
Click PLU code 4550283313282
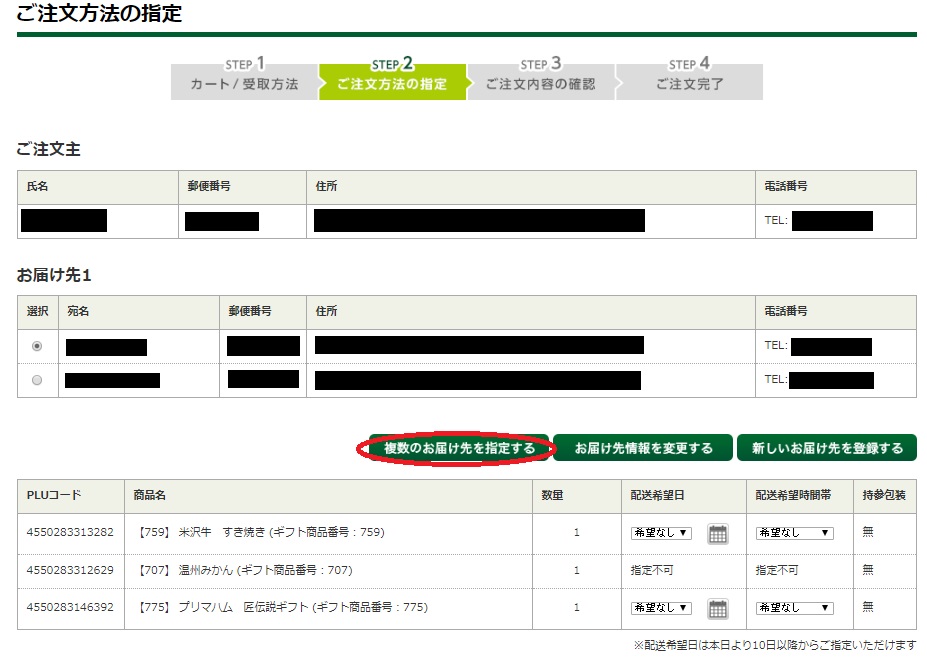point(70,532)
